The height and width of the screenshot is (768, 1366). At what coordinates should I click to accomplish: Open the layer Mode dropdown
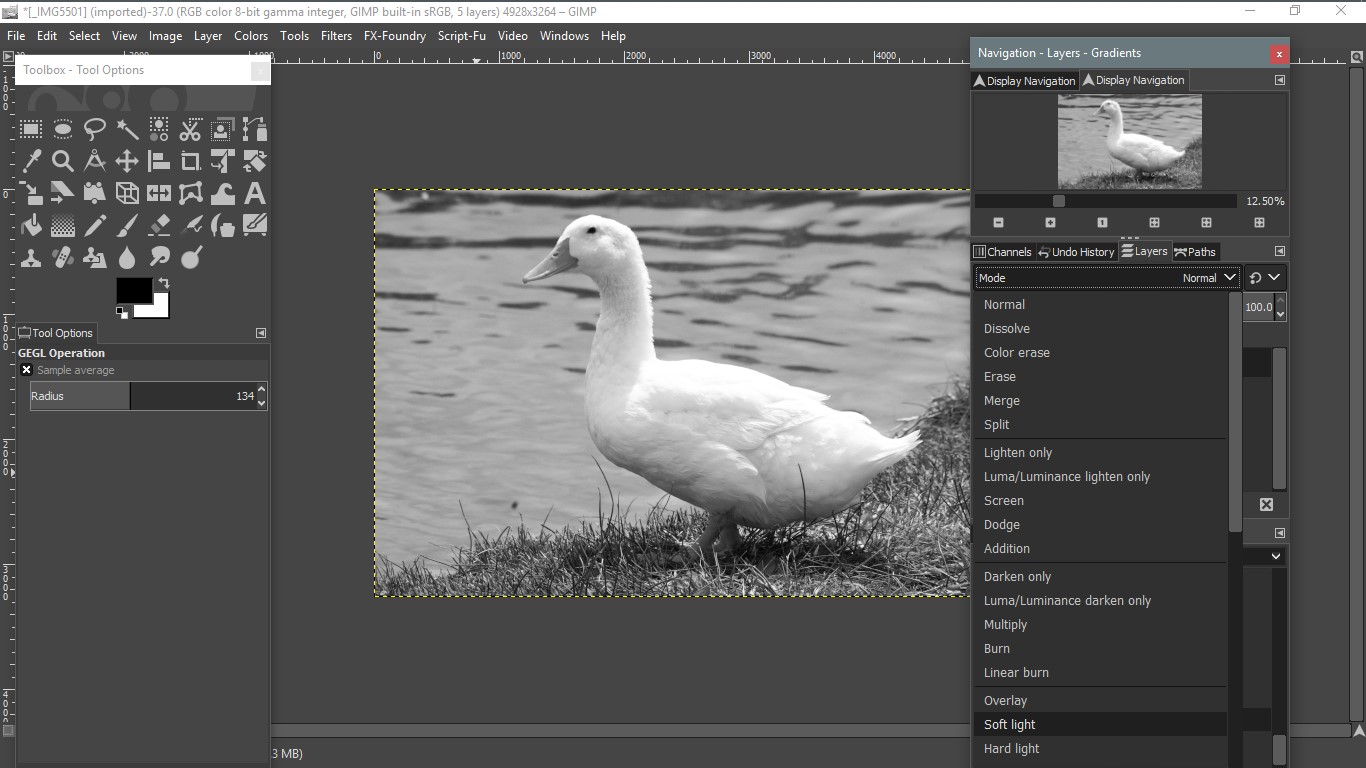tap(1108, 278)
